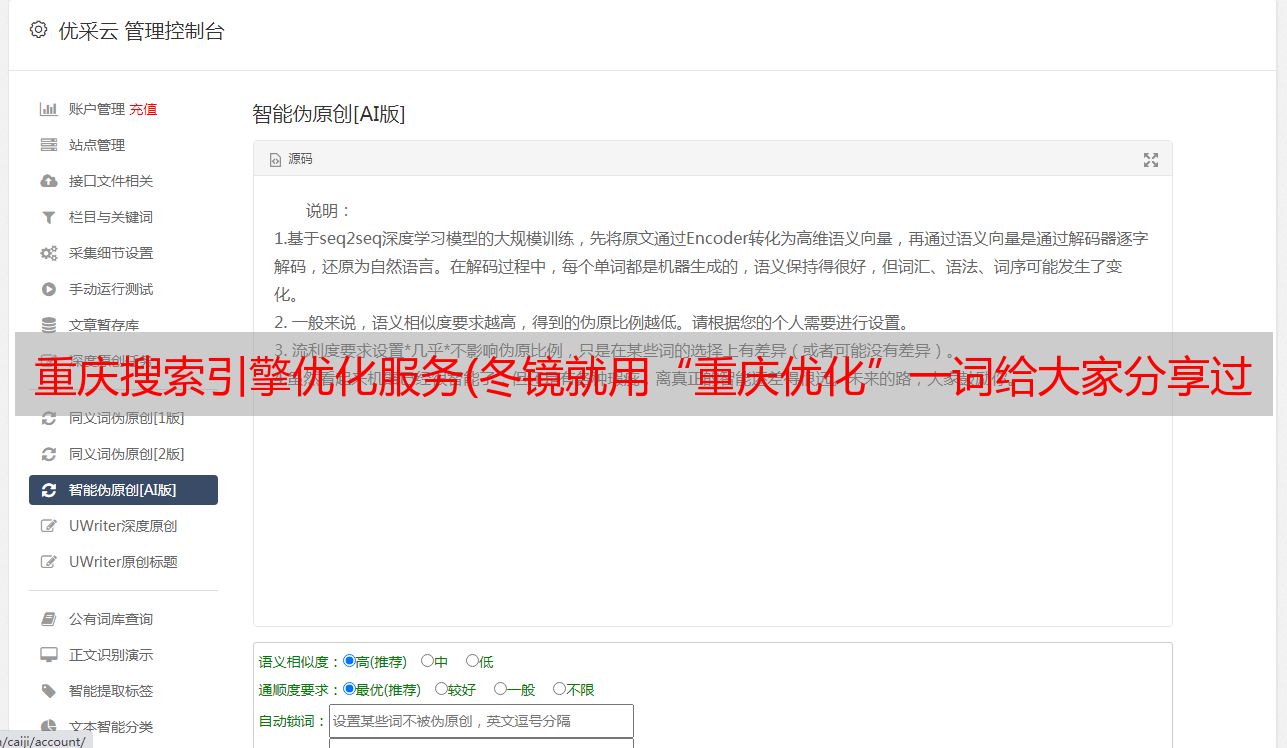Select 低 for 语义相似度
Image resolution: width=1287 pixels, height=748 pixels.
(472, 661)
